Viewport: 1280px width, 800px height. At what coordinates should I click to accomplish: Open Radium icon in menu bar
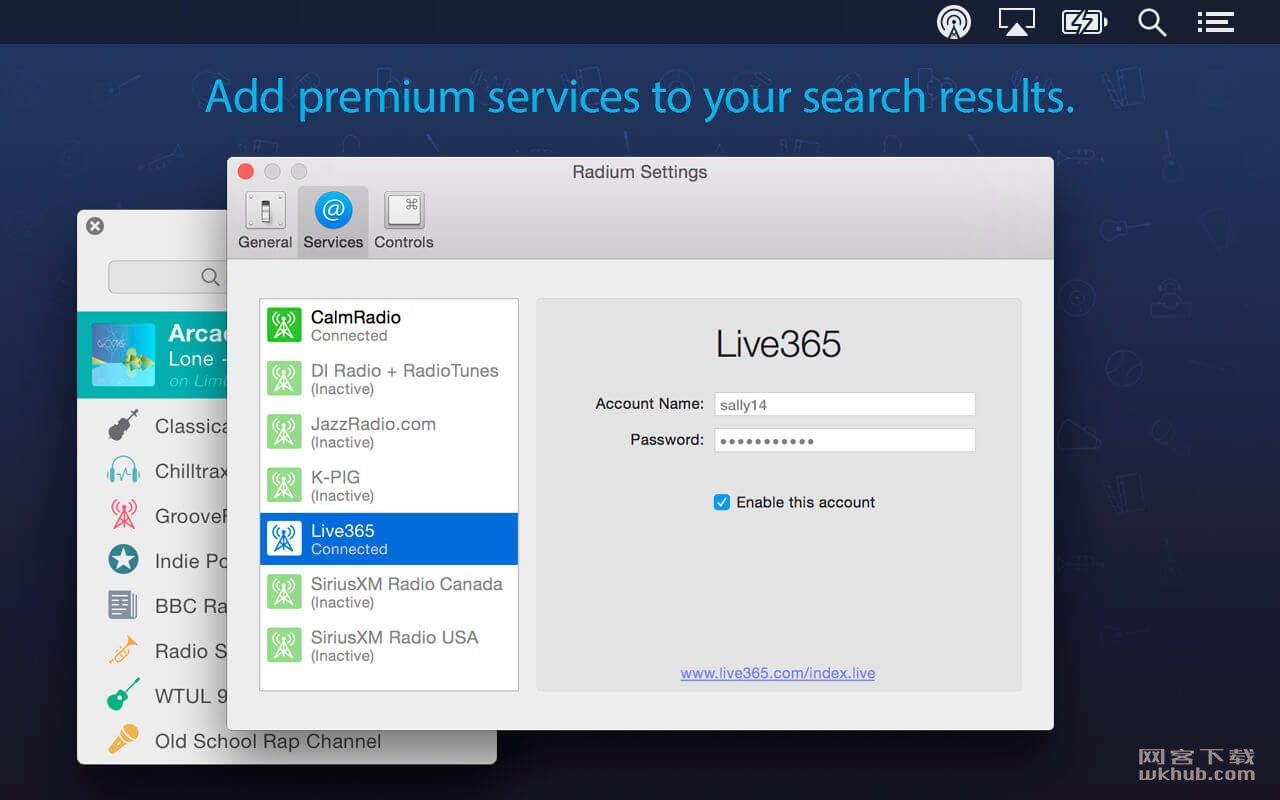pyautogui.click(x=954, y=22)
